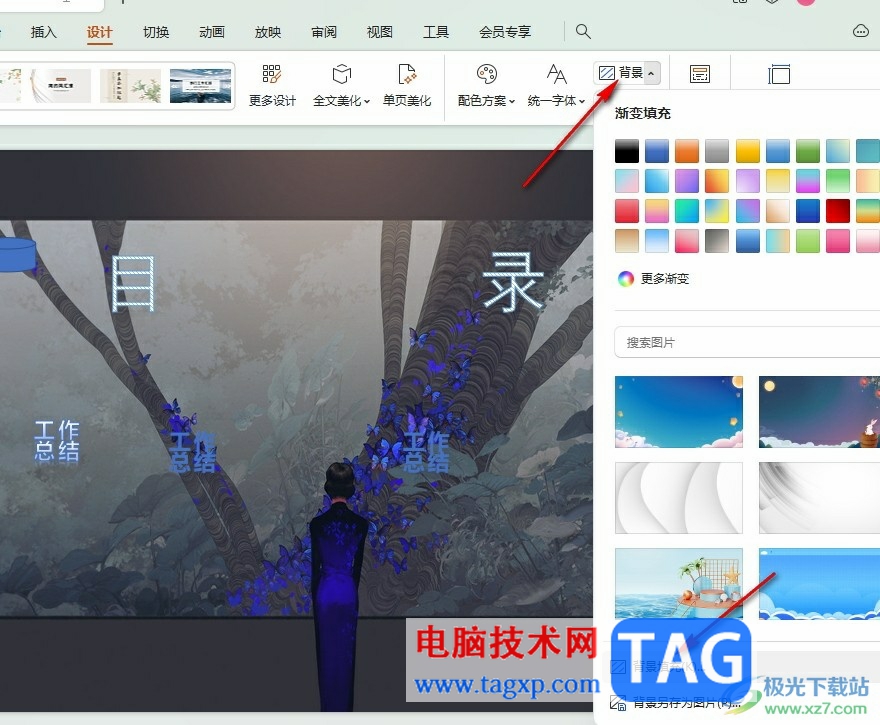Choose the gray gradient swatch, first row
The height and width of the screenshot is (725, 880).
click(717, 151)
